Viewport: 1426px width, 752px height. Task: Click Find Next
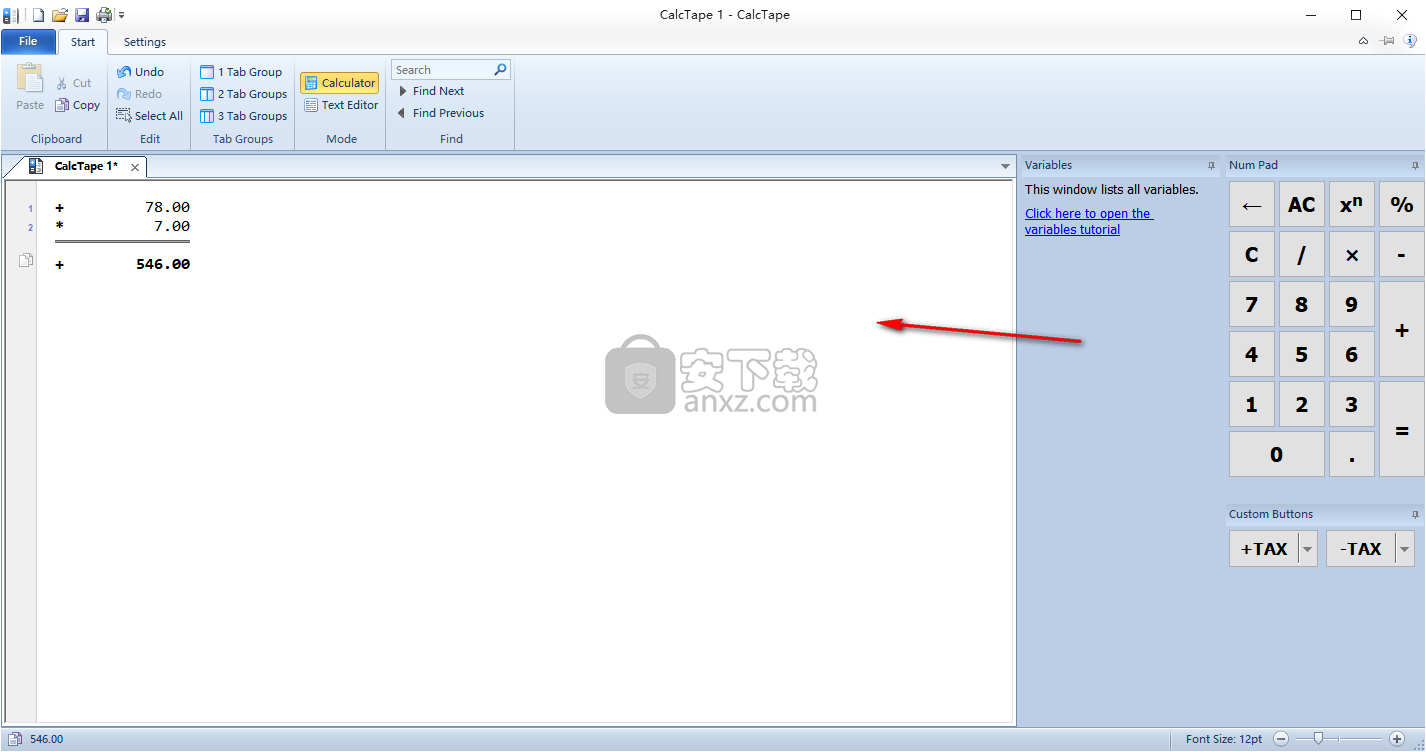coord(431,91)
